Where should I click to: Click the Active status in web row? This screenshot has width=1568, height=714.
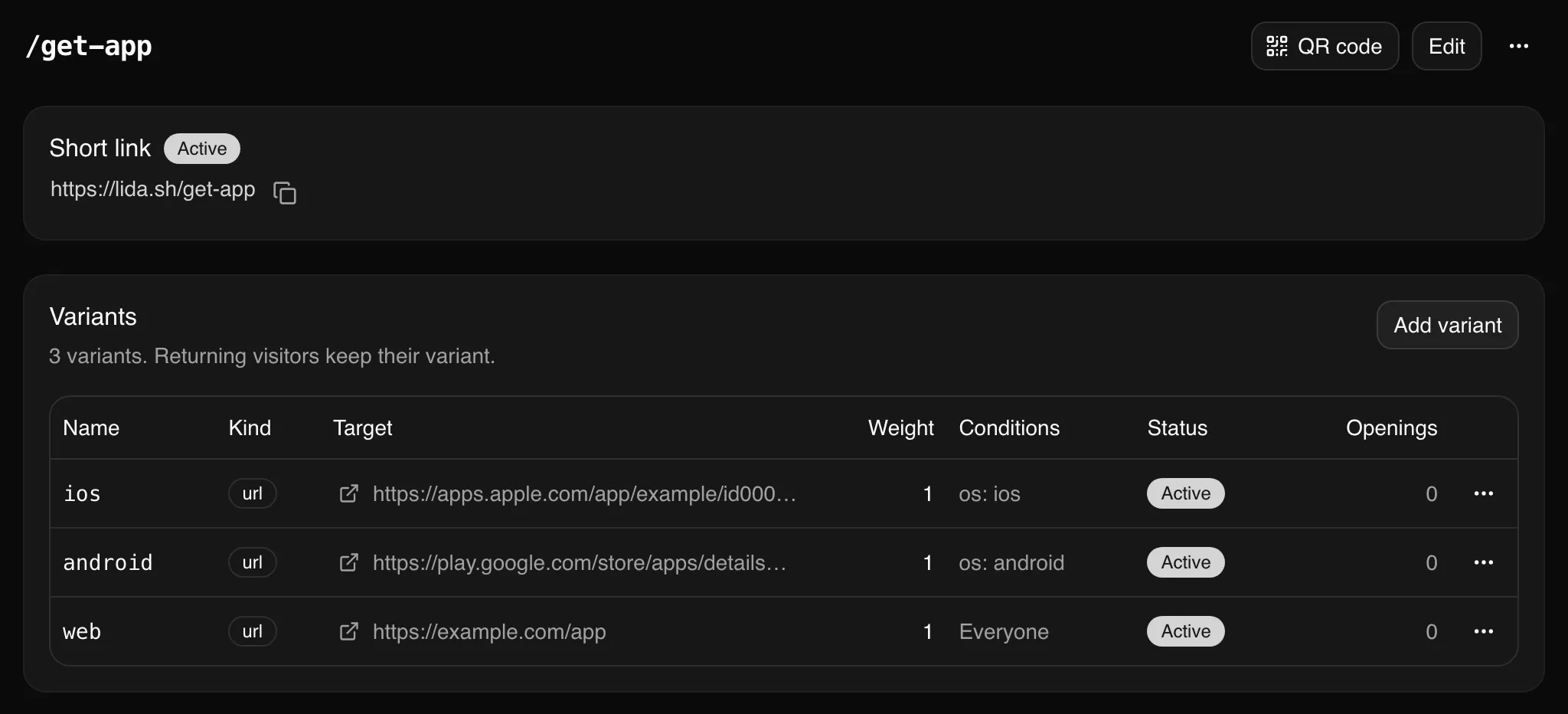(1185, 631)
